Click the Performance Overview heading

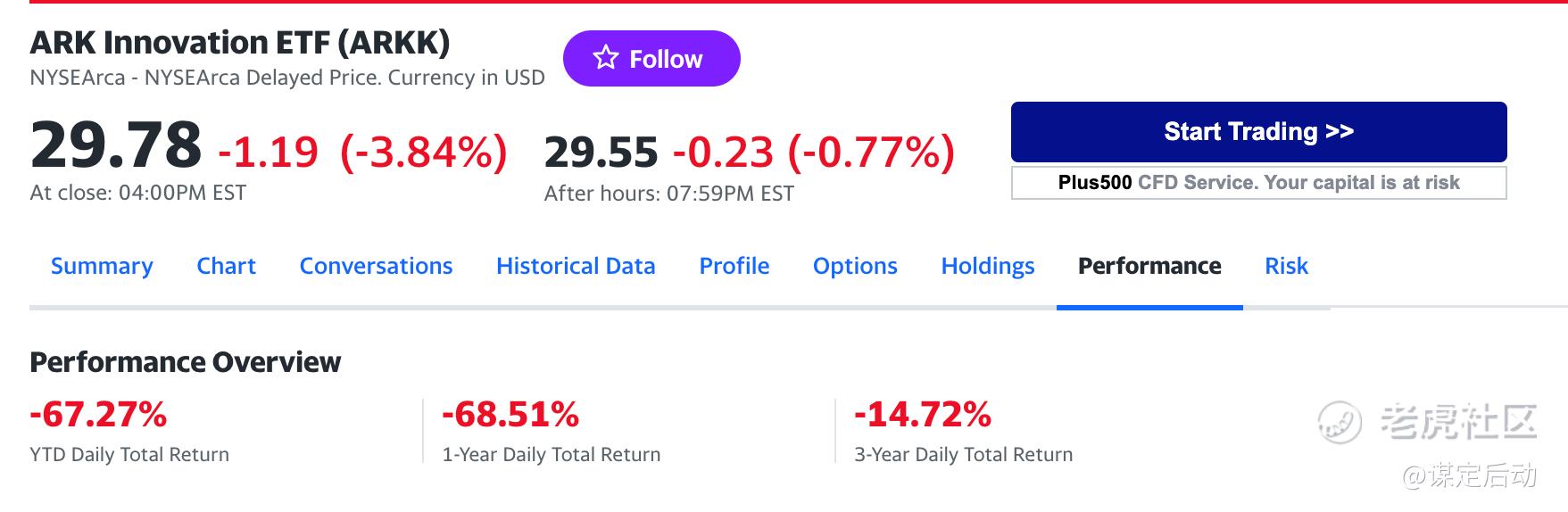[186, 362]
